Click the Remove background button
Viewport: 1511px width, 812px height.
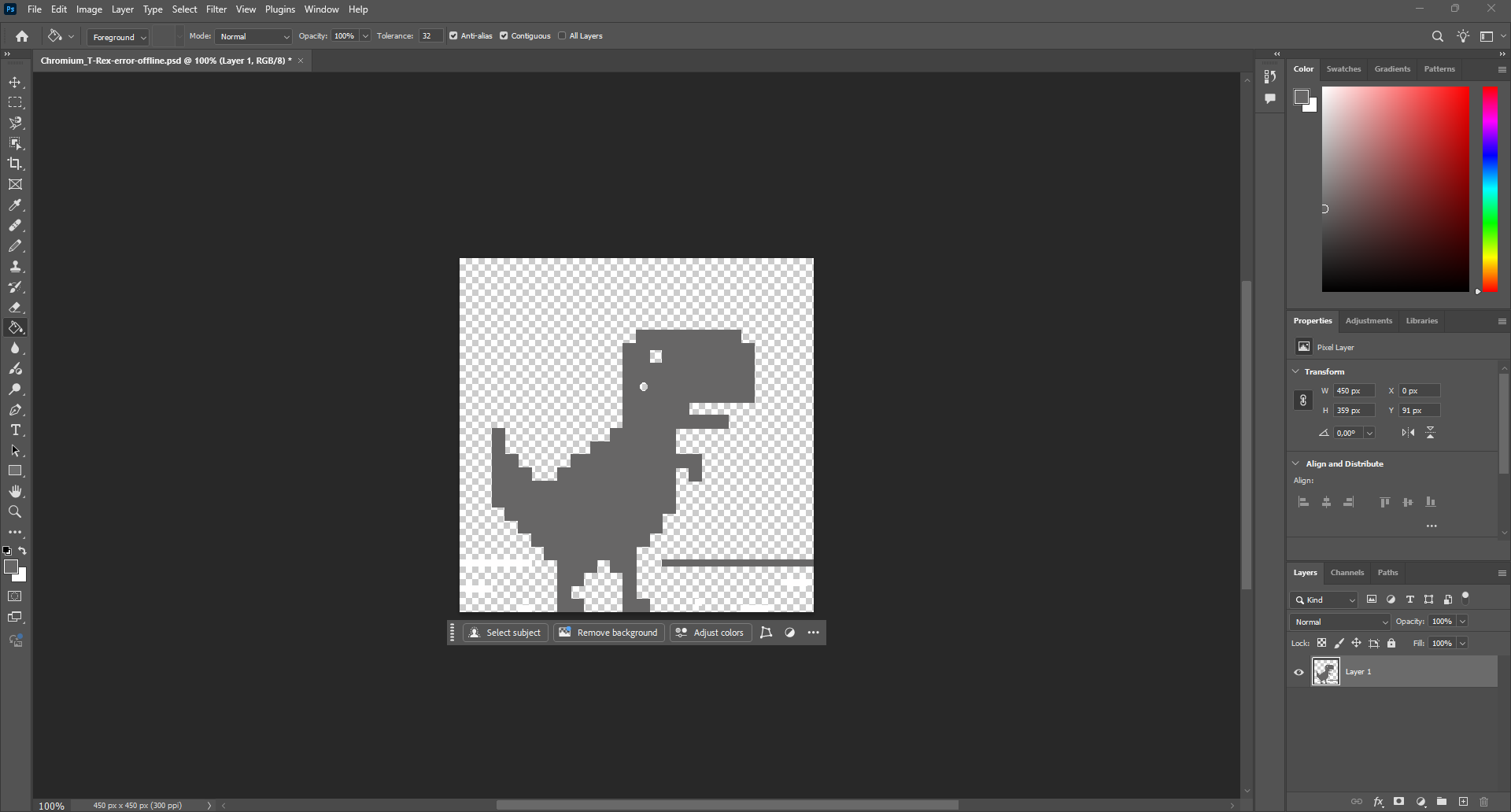coord(609,633)
